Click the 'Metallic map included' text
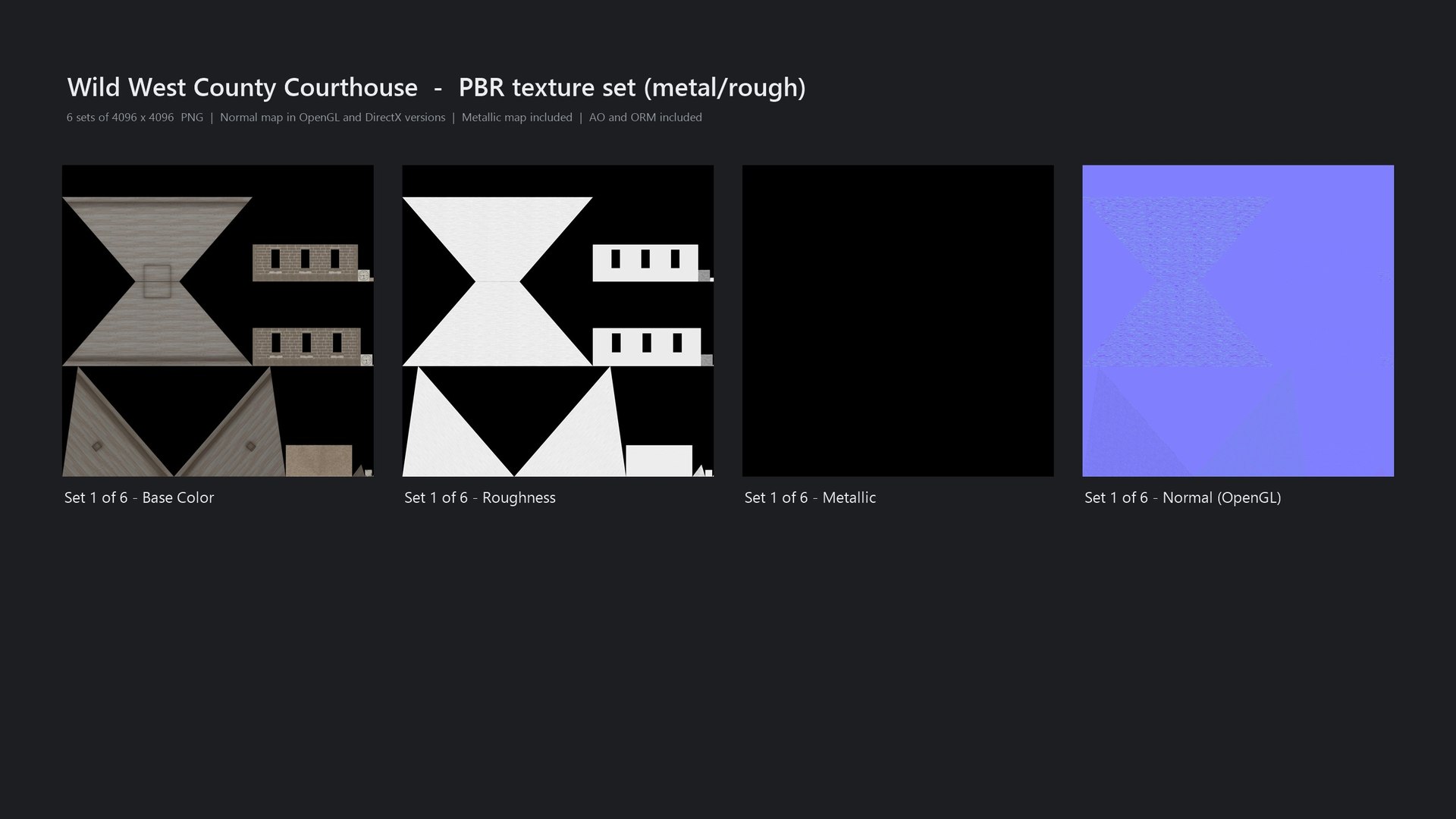Image resolution: width=1456 pixels, height=819 pixels. (517, 118)
